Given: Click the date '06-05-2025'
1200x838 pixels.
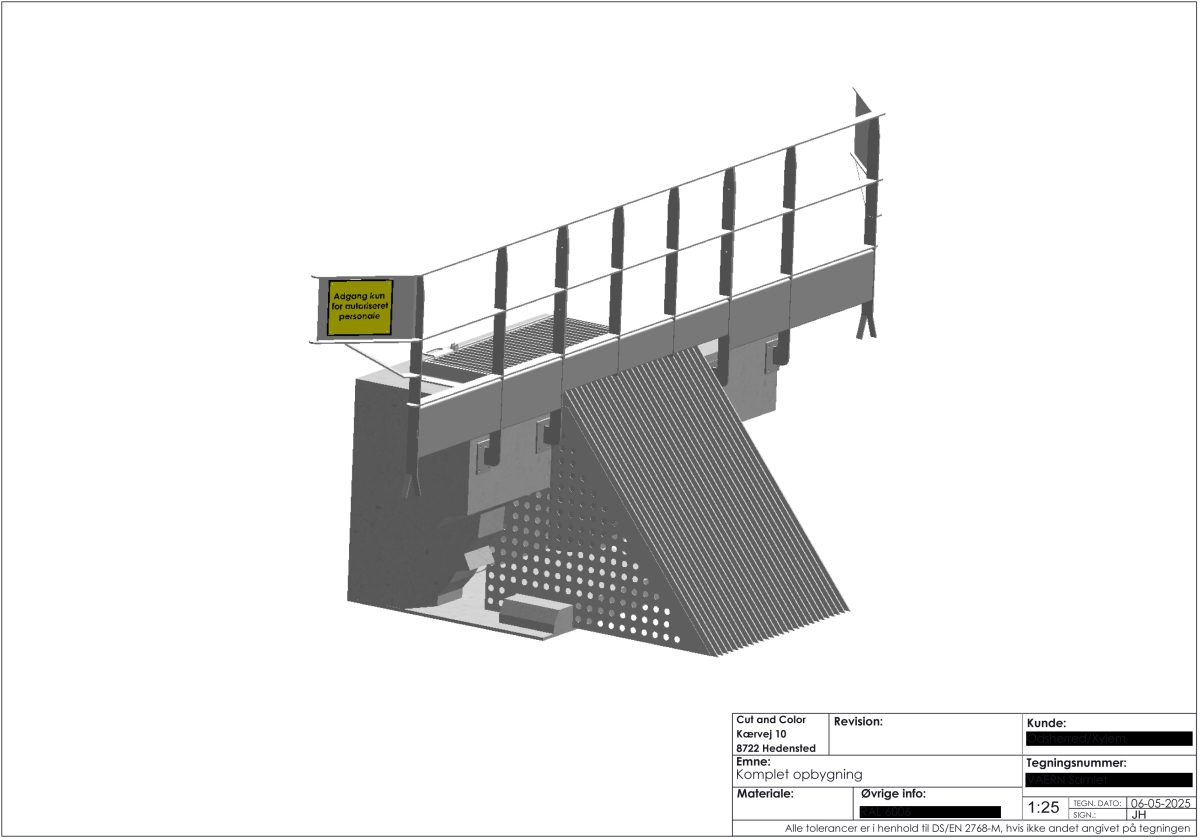Looking at the screenshot, I should 1162,803.
